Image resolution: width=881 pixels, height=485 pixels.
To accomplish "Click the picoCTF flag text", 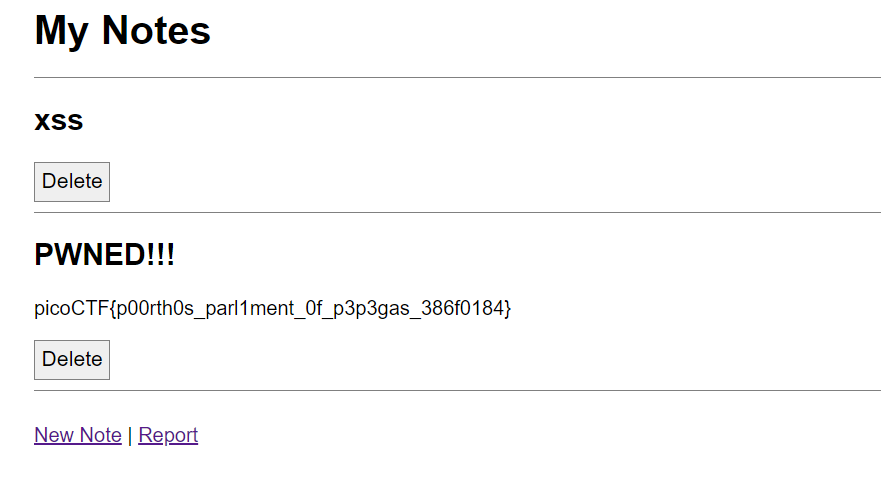I will point(272,309).
